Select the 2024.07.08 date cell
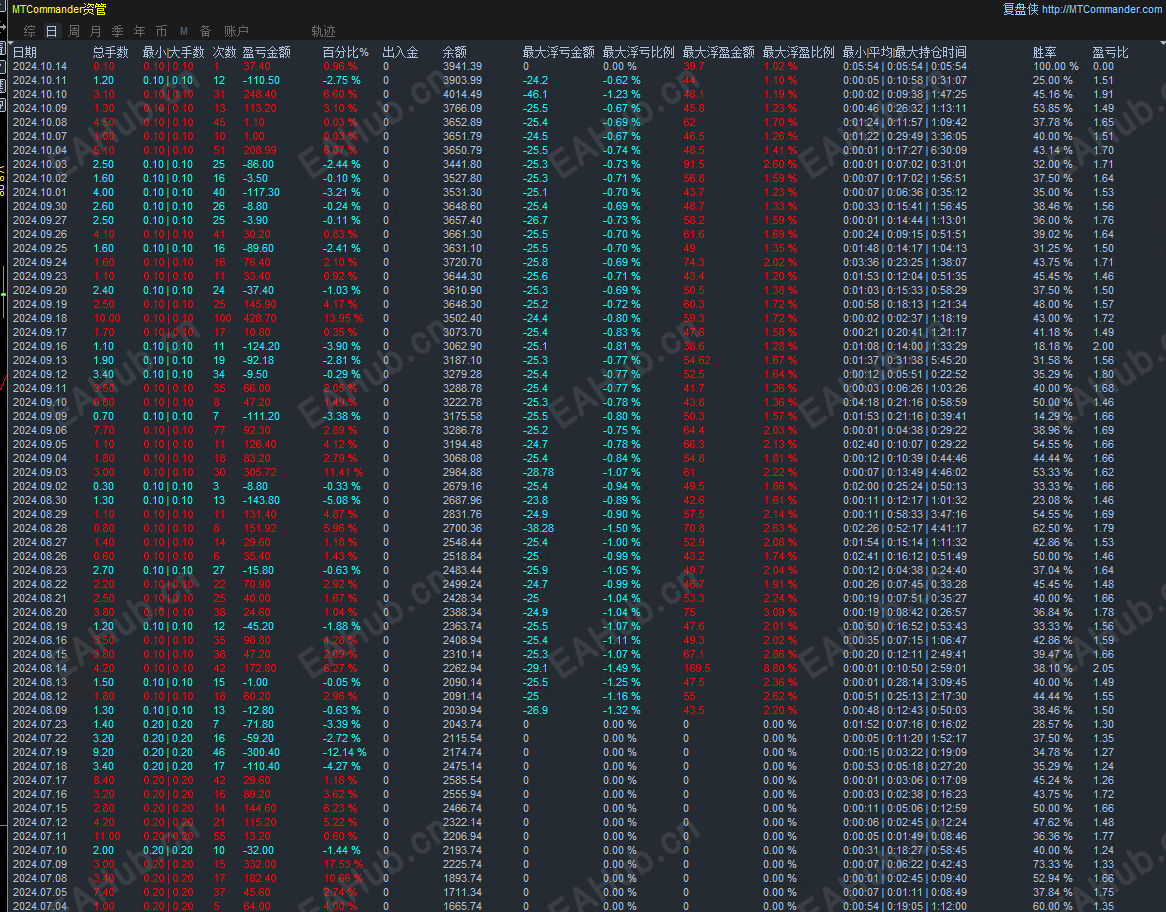 click(x=40, y=879)
